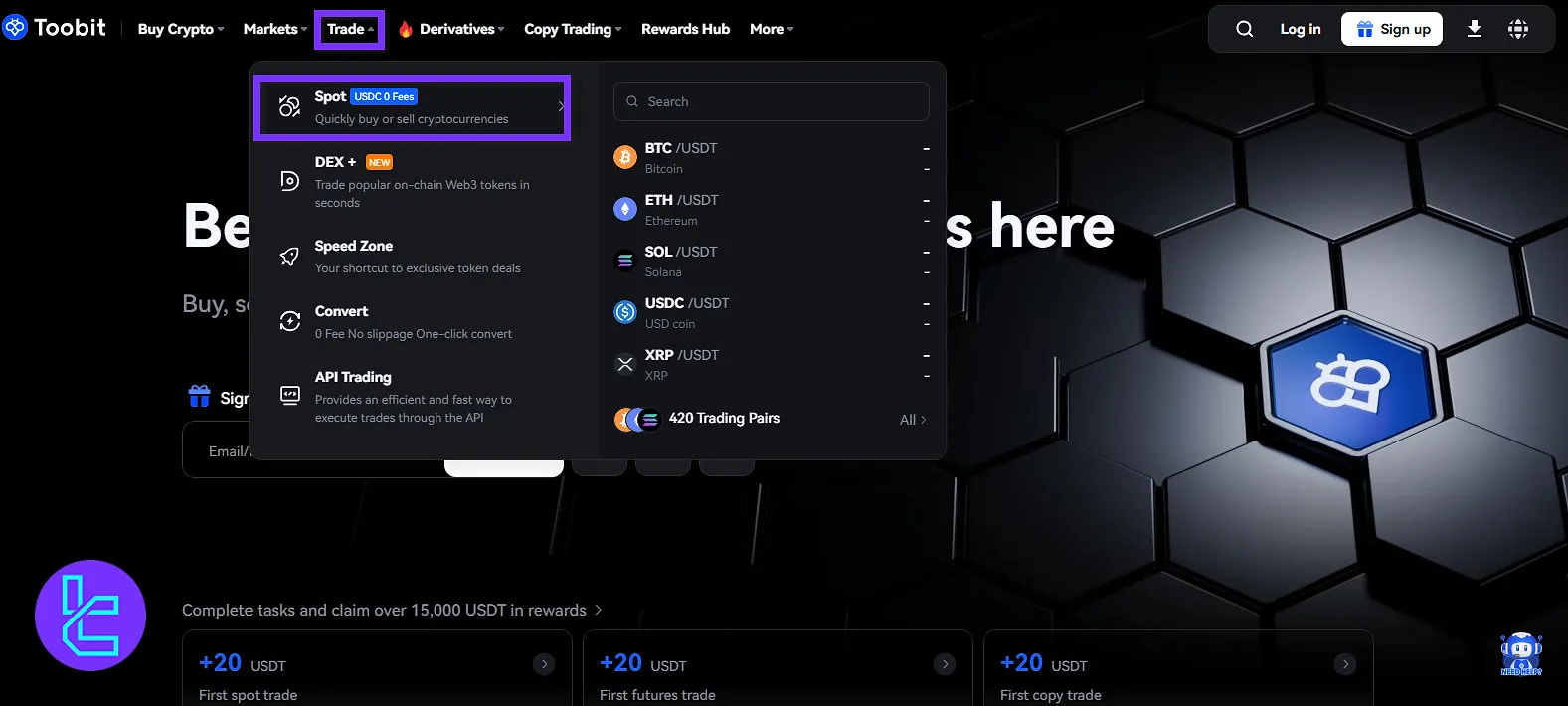Click the Ethereum coin icon
Viewport: 1568px width, 706px height.
[625, 209]
